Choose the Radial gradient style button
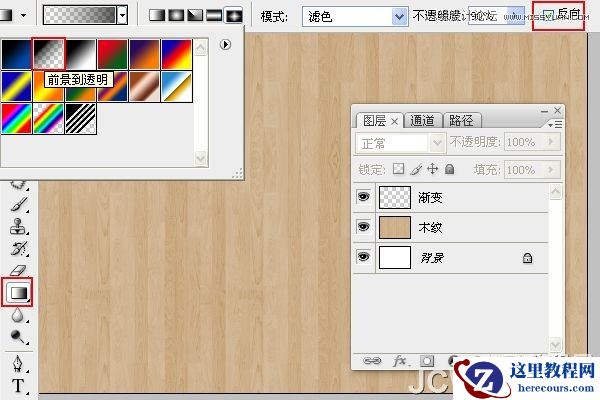The image size is (600, 400). (176, 15)
